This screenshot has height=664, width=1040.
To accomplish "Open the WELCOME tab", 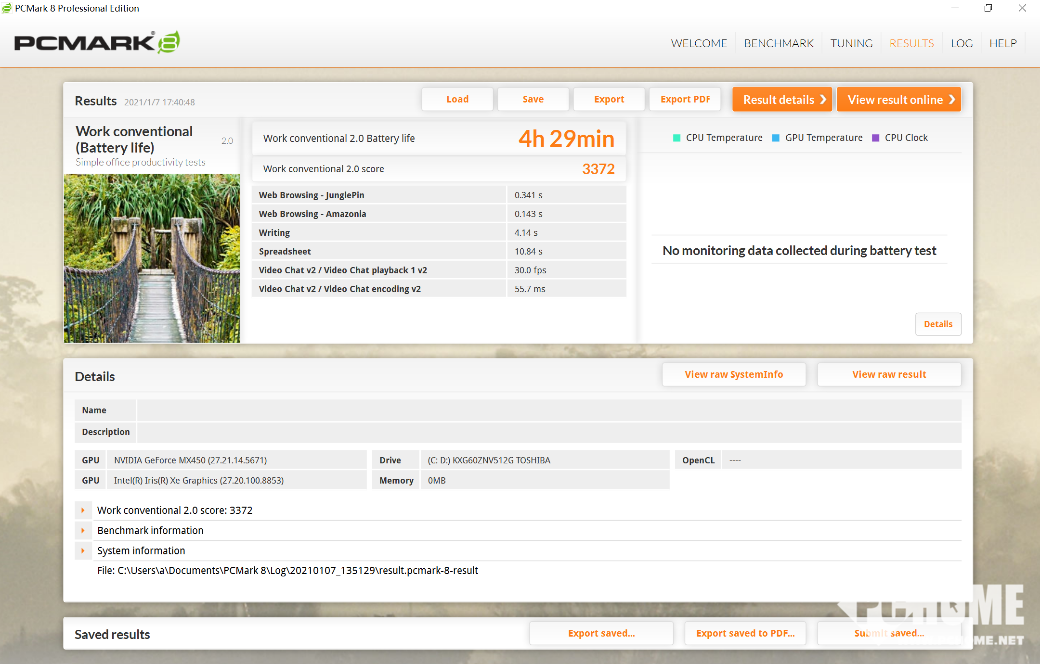I will click(x=699, y=43).
